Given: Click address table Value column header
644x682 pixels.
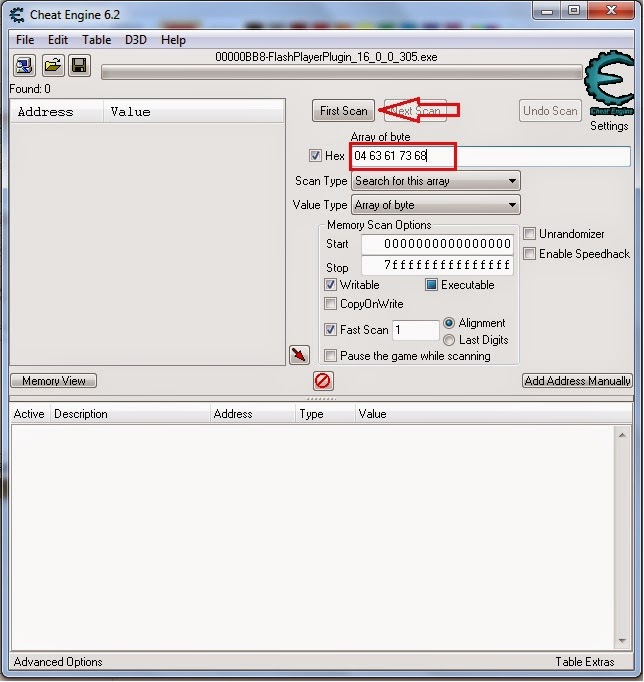Looking at the screenshot, I should coord(494,414).
